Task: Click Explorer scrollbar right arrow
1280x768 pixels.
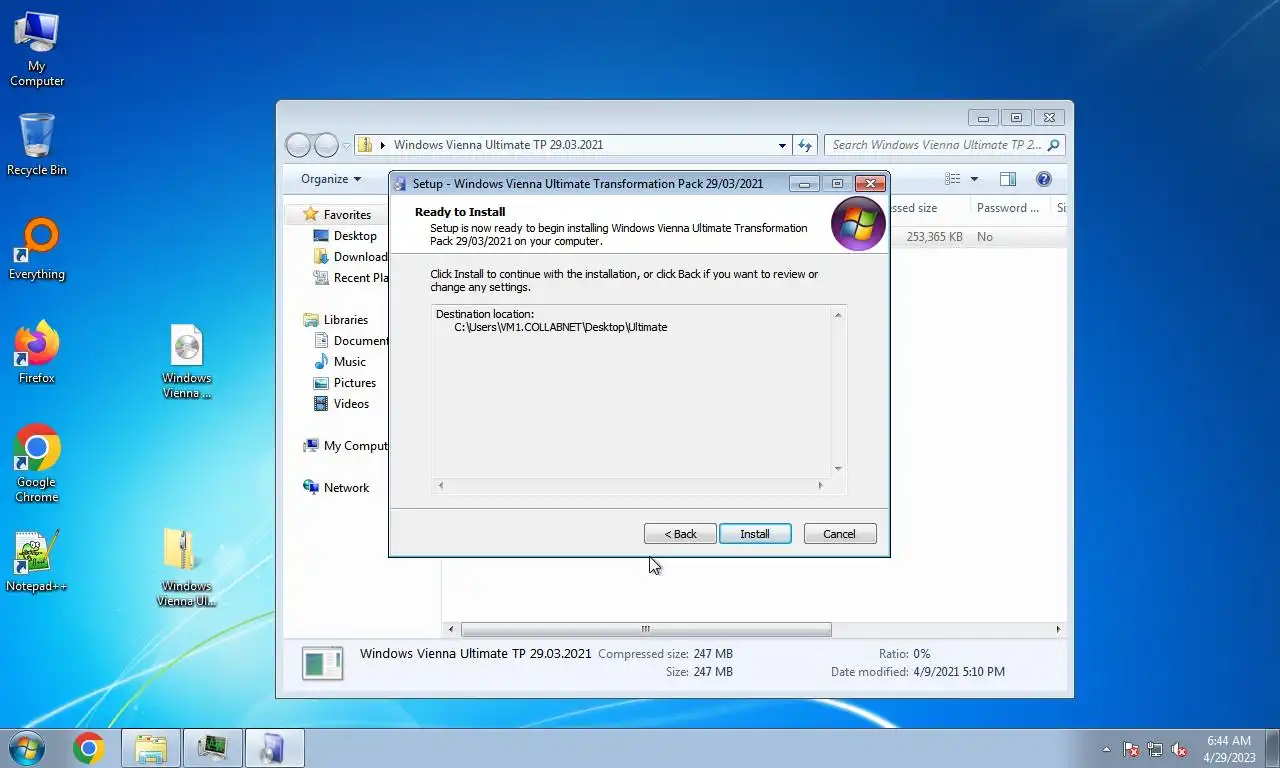Action: (x=1058, y=630)
